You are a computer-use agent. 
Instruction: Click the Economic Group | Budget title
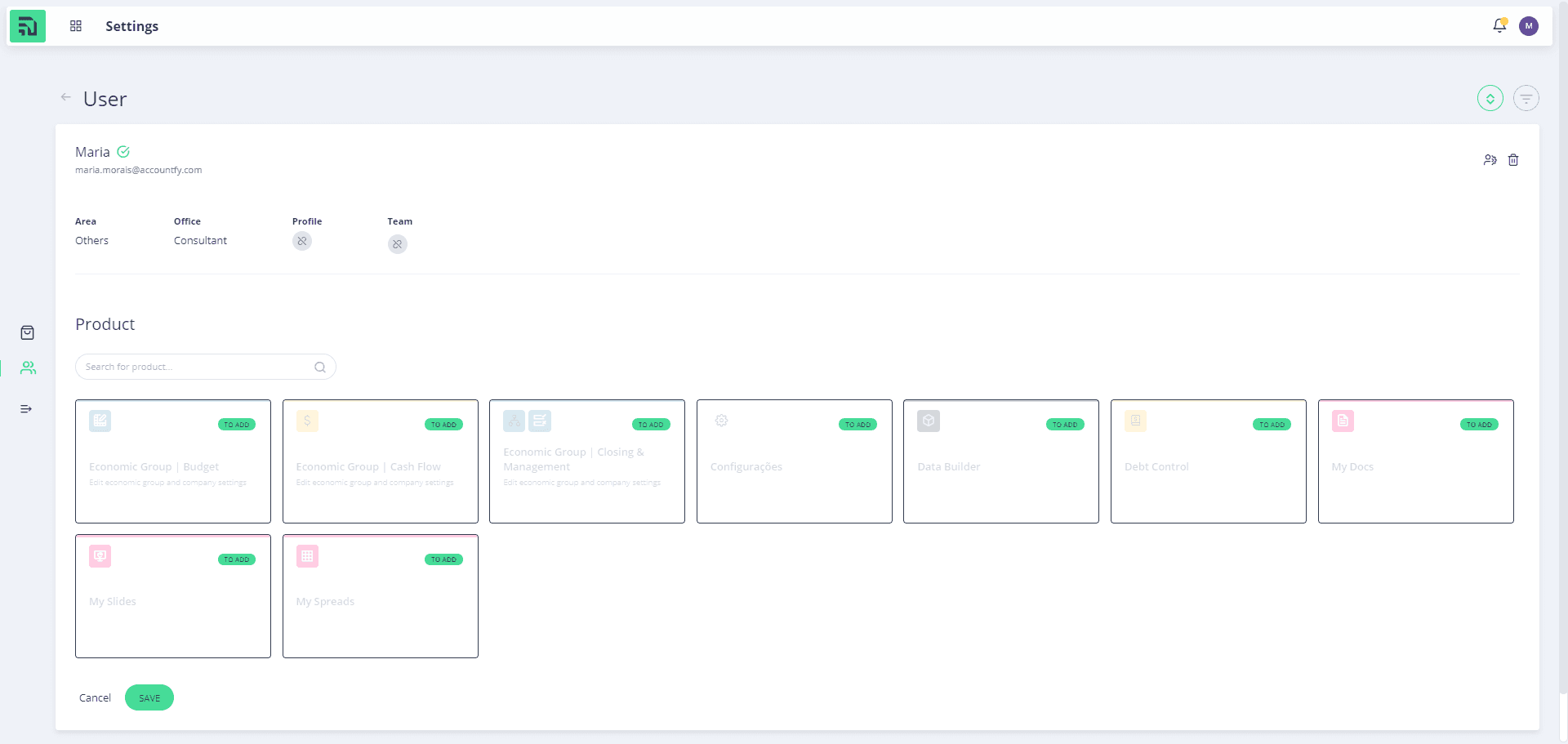point(154,467)
